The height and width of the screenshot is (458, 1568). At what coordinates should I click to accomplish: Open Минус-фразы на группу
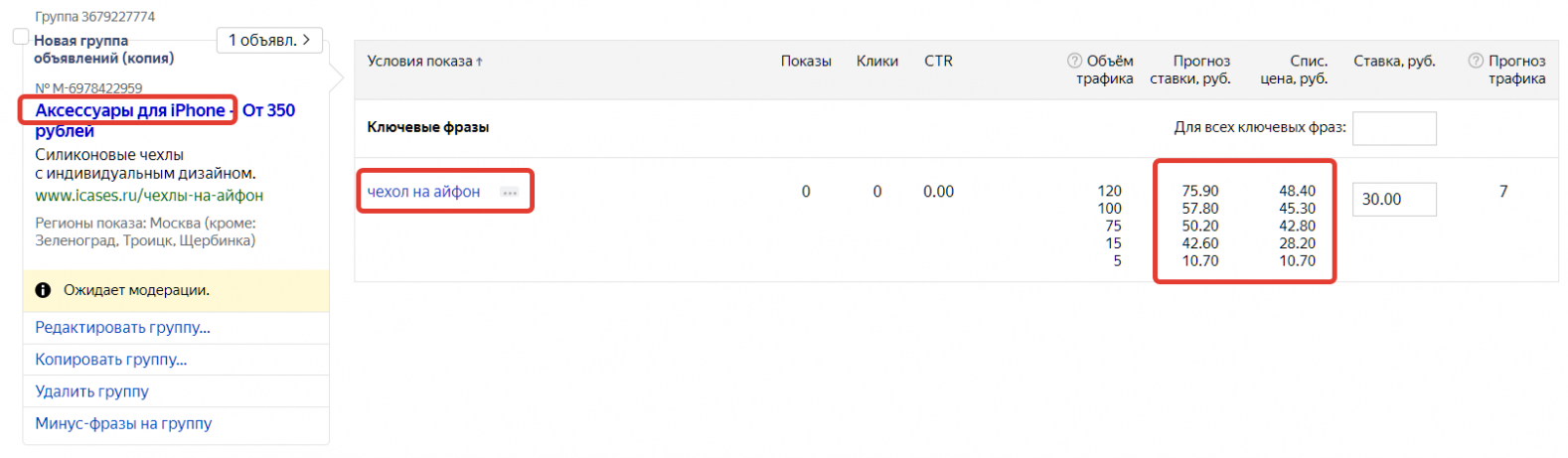pos(123,423)
